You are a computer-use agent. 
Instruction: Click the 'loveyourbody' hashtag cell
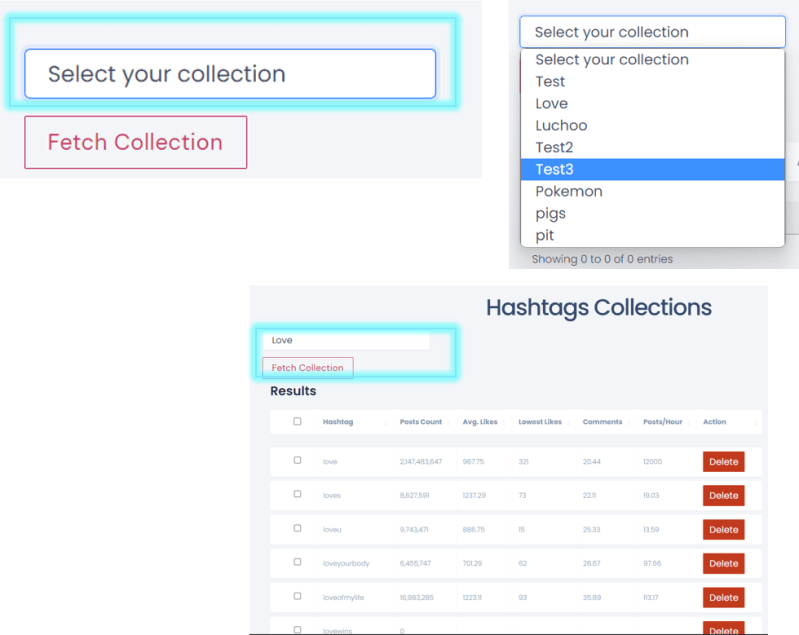pos(346,564)
